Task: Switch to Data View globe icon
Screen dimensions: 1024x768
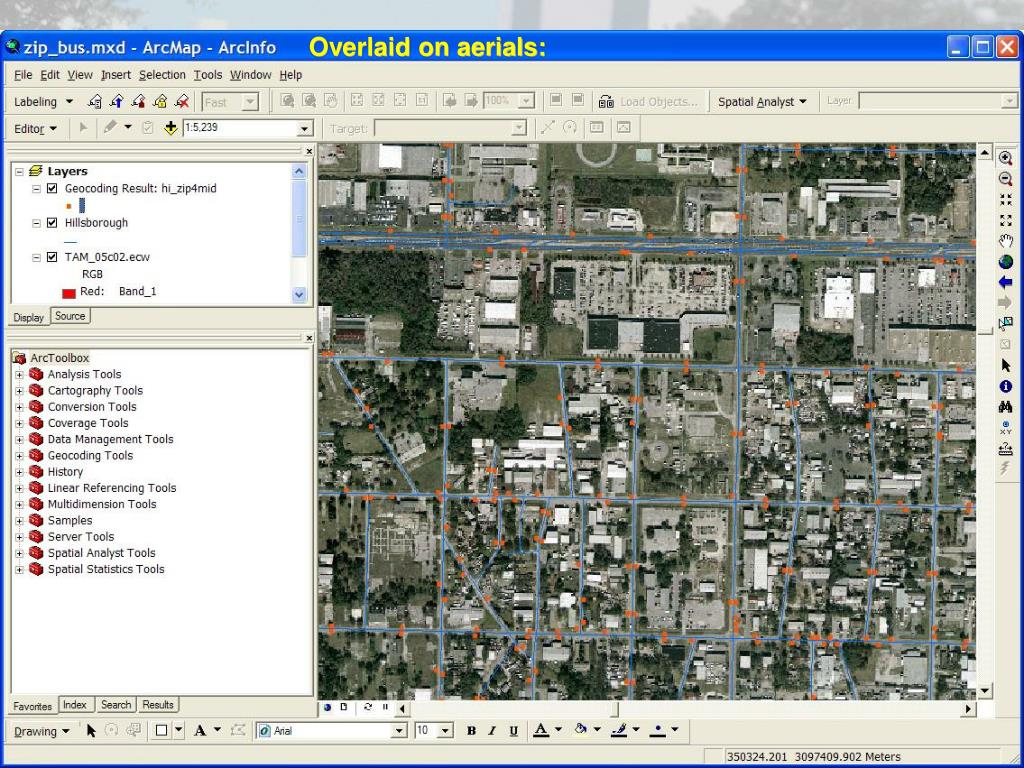Action: [x=327, y=707]
